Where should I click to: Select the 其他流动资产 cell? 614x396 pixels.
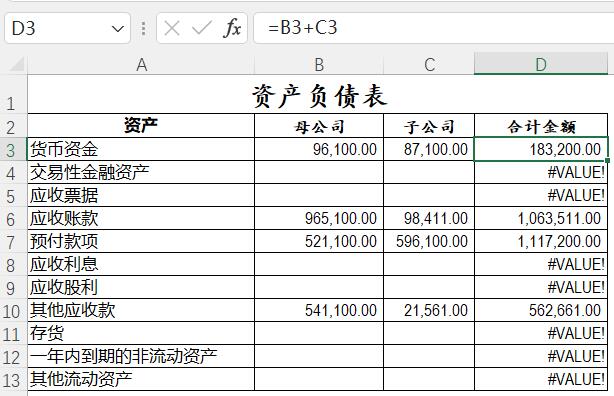click(x=141, y=379)
